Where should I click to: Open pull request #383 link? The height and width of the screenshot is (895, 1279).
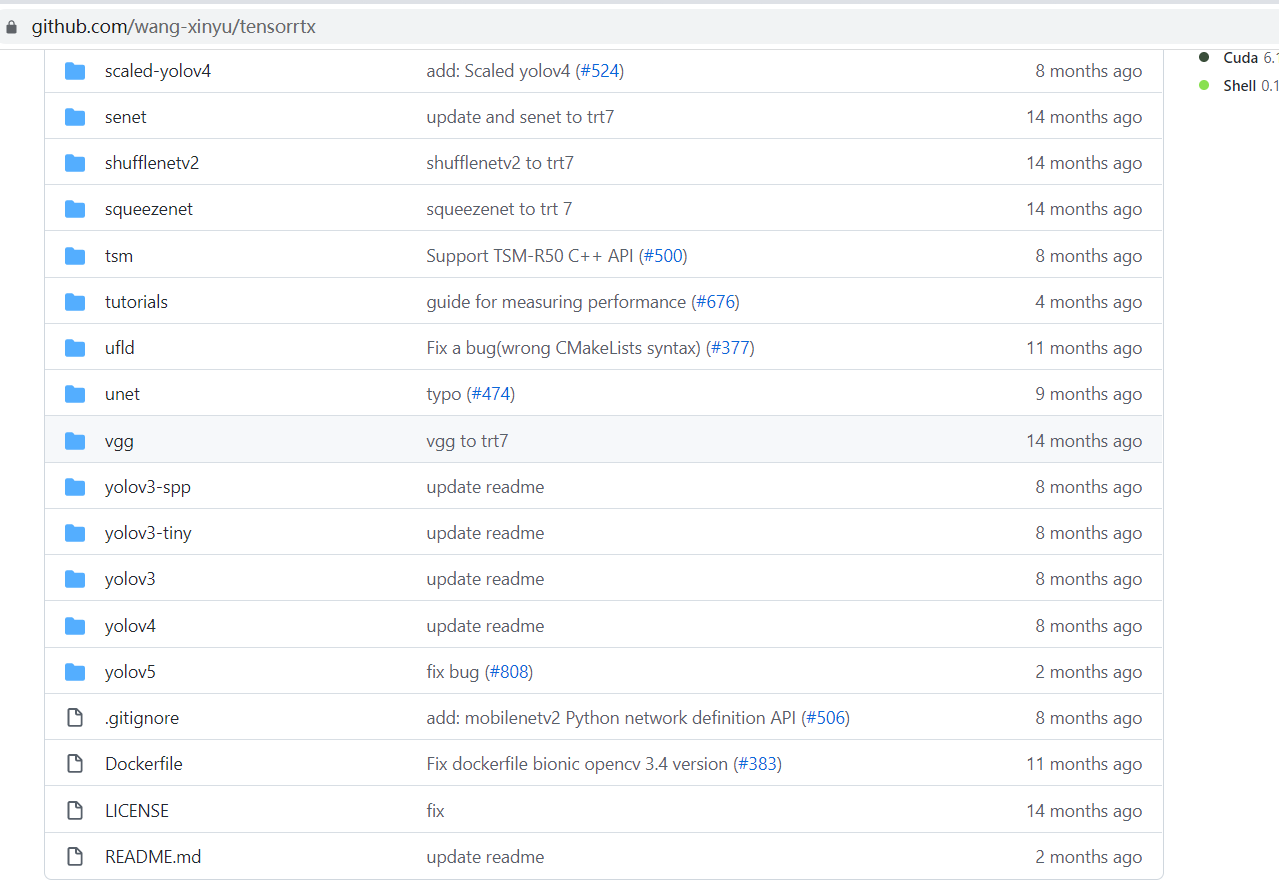click(x=758, y=764)
